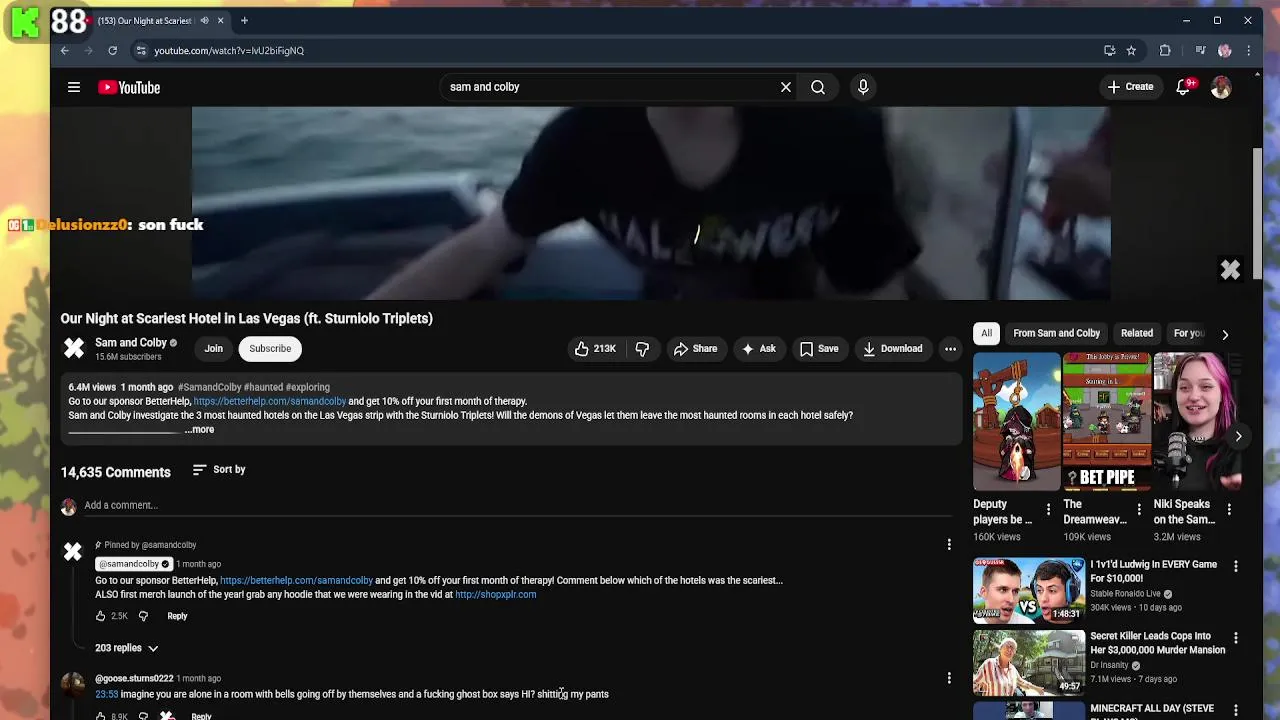View site information next to the URL
Screen dimensions: 1280x720
(141, 50)
